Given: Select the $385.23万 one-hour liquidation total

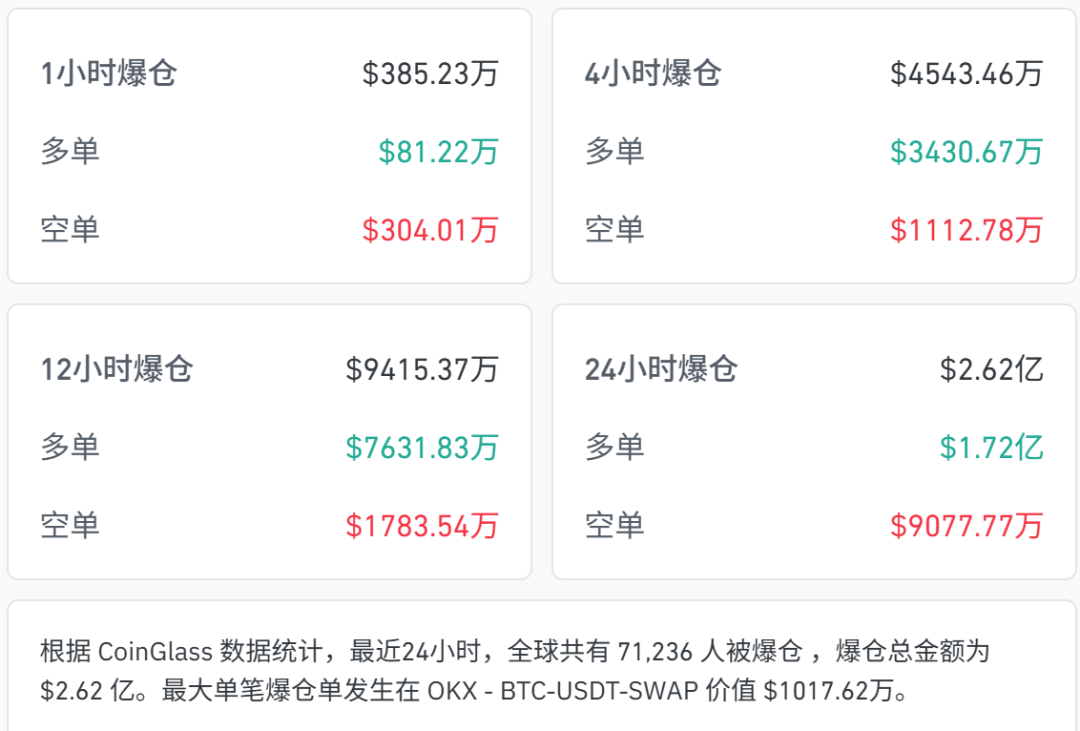Looking at the screenshot, I should pyautogui.click(x=430, y=73).
